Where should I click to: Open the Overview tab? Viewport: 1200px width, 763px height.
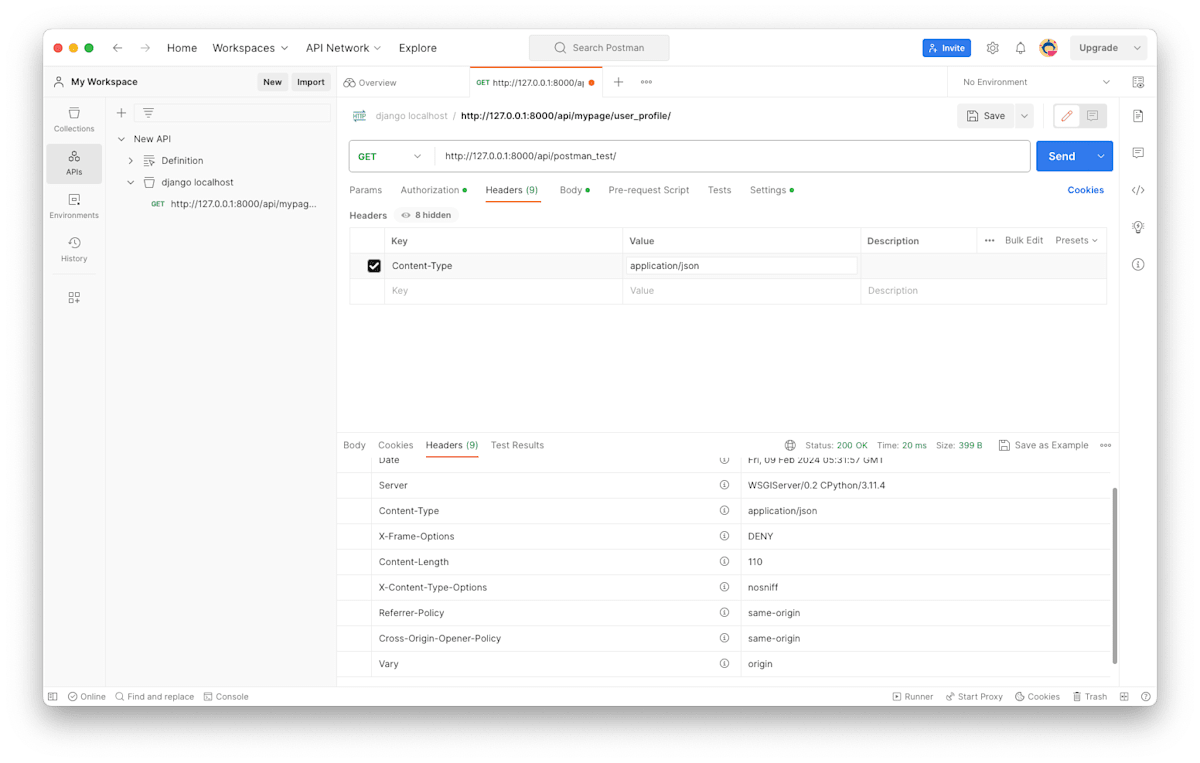(x=370, y=82)
